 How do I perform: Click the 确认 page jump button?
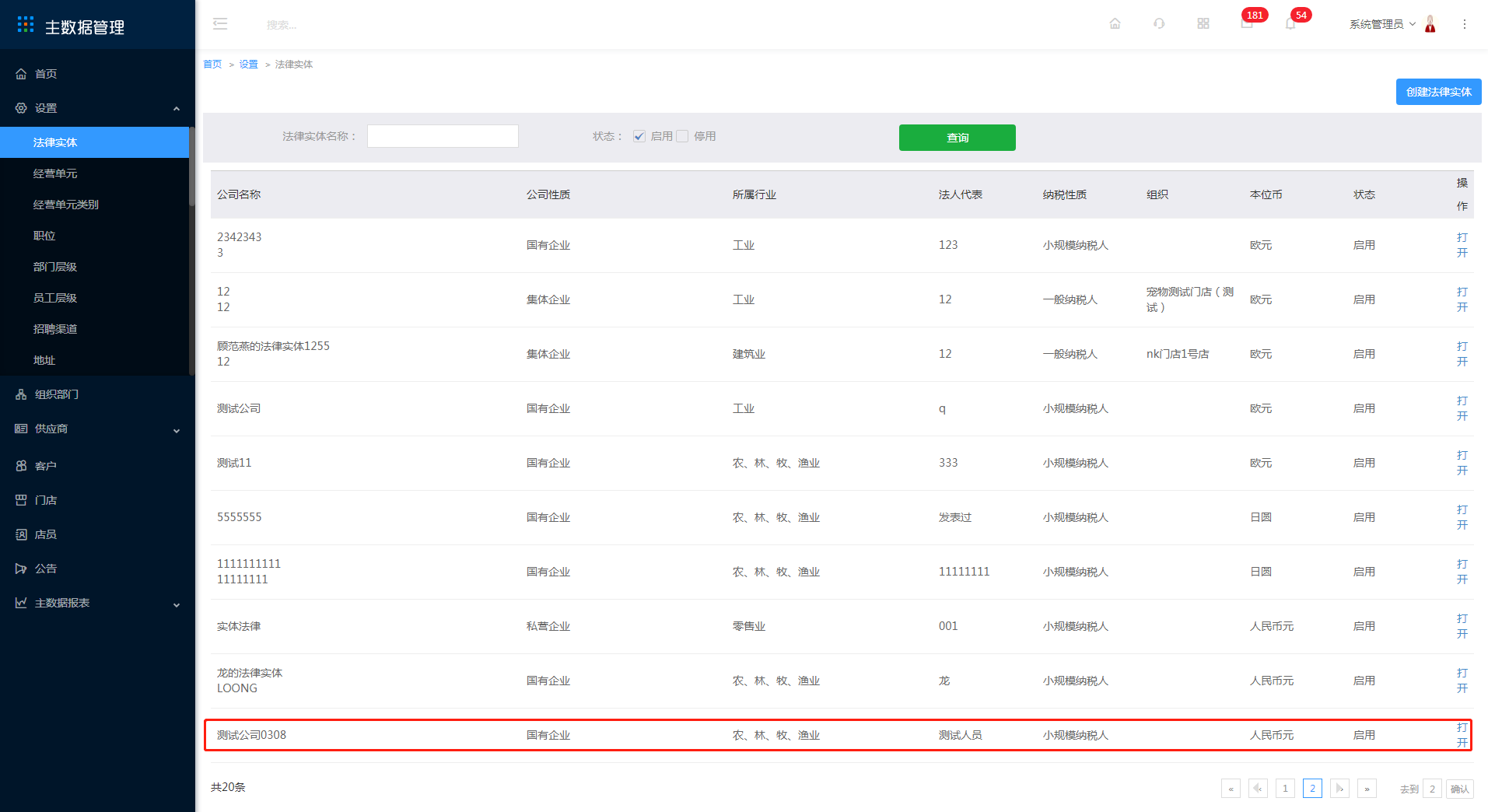pos(1460,789)
